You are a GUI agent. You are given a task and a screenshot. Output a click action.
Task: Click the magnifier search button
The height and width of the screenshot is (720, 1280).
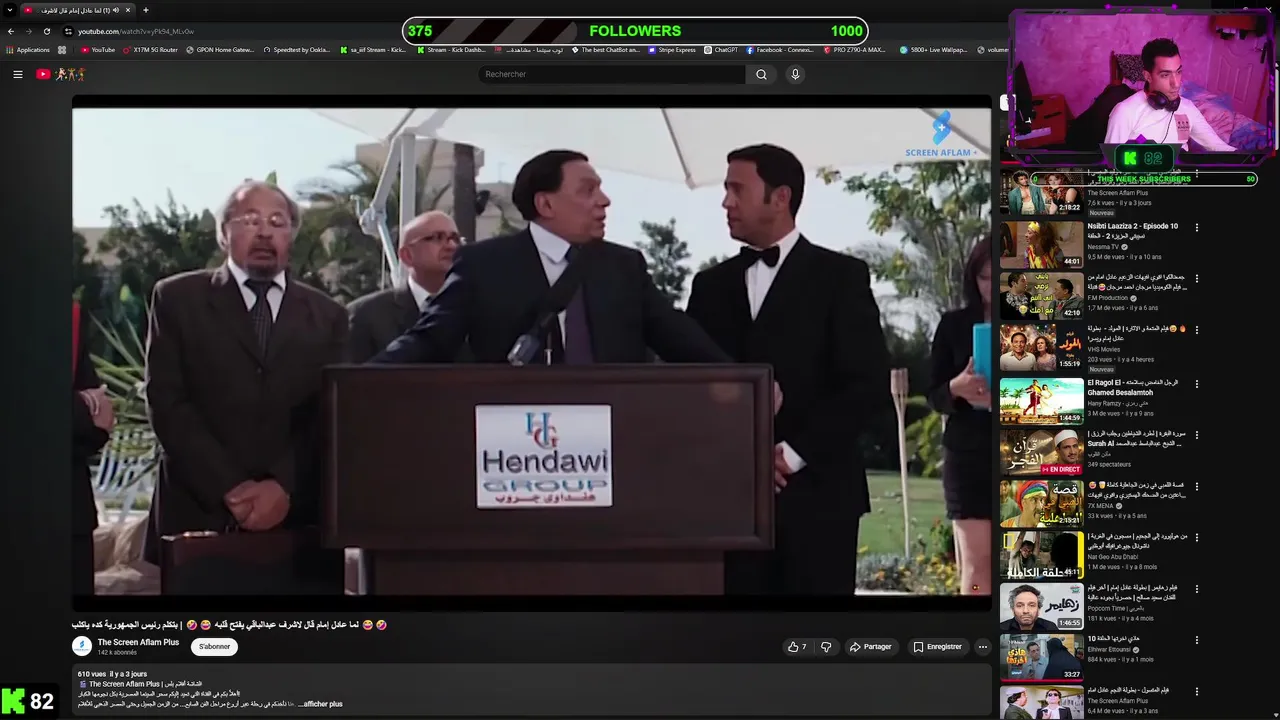(x=761, y=74)
